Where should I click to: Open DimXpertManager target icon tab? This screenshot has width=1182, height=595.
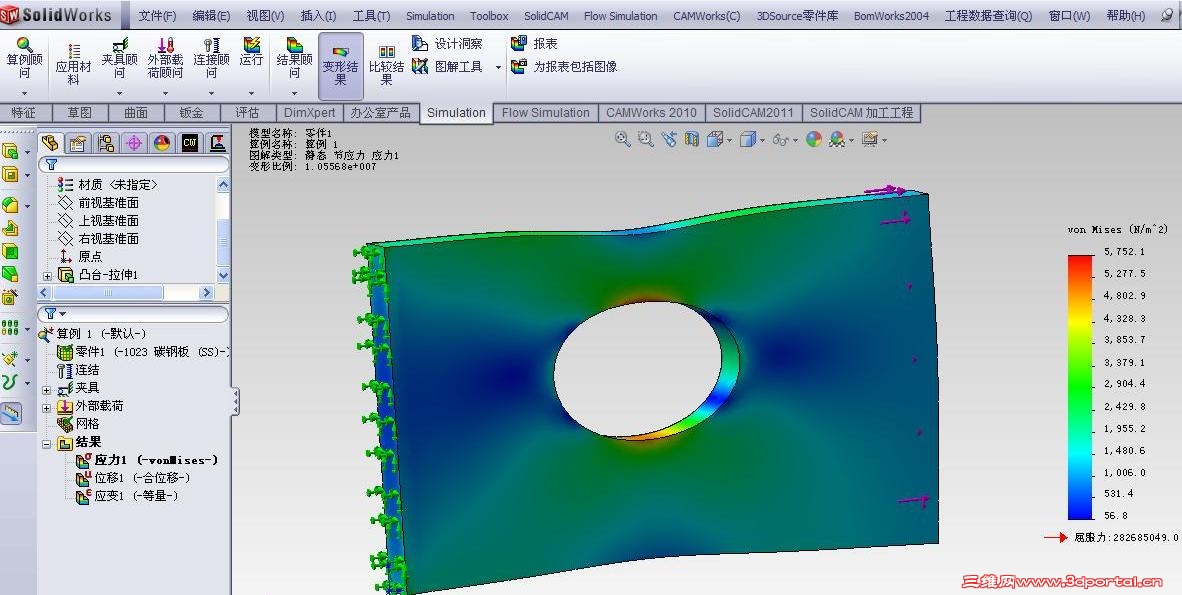point(134,143)
